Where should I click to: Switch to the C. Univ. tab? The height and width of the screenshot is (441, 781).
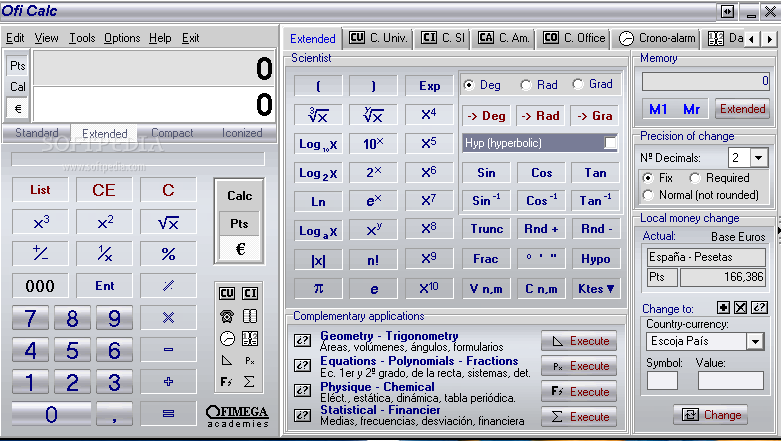coord(379,38)
